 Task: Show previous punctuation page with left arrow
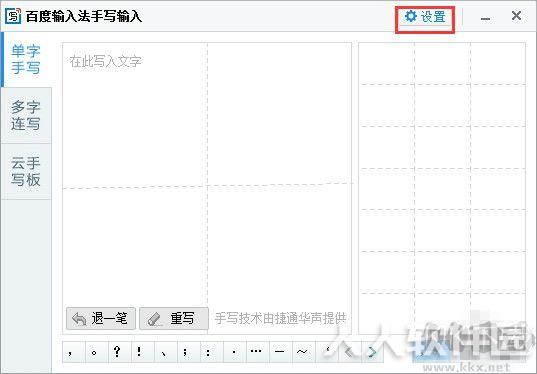click(349, 352)
